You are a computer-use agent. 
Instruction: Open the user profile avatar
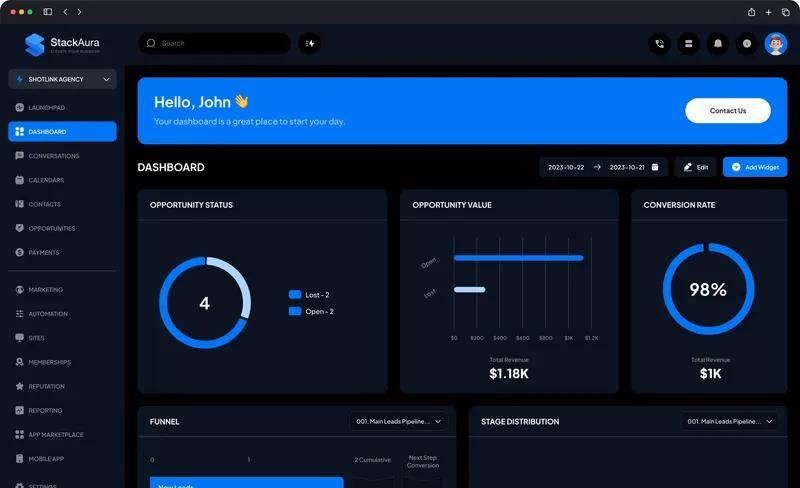click(776, 44)
